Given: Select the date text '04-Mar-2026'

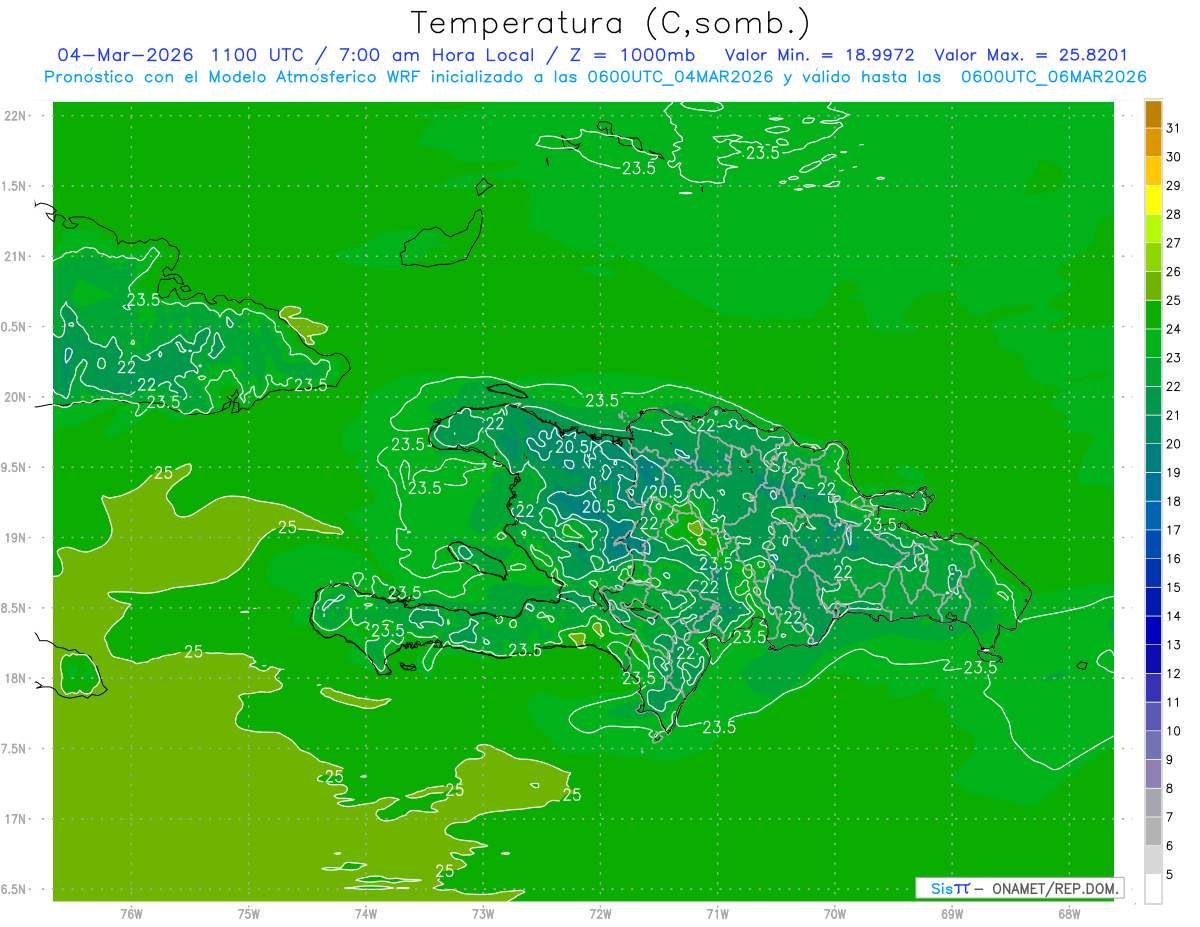Looking at the screenshot, I should (125, 55).
